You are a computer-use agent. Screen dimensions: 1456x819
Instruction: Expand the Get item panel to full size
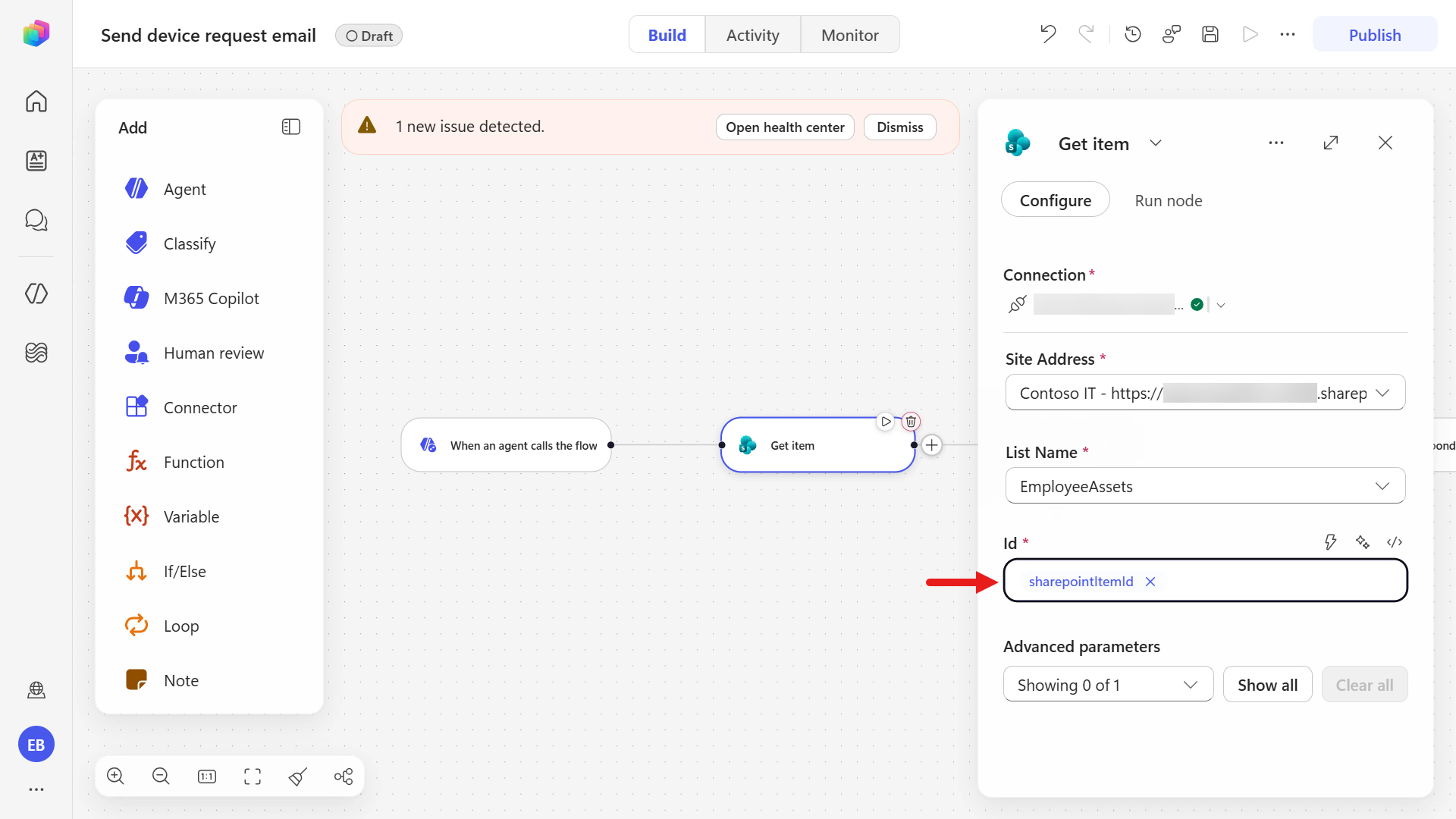tap(1331, 143)
